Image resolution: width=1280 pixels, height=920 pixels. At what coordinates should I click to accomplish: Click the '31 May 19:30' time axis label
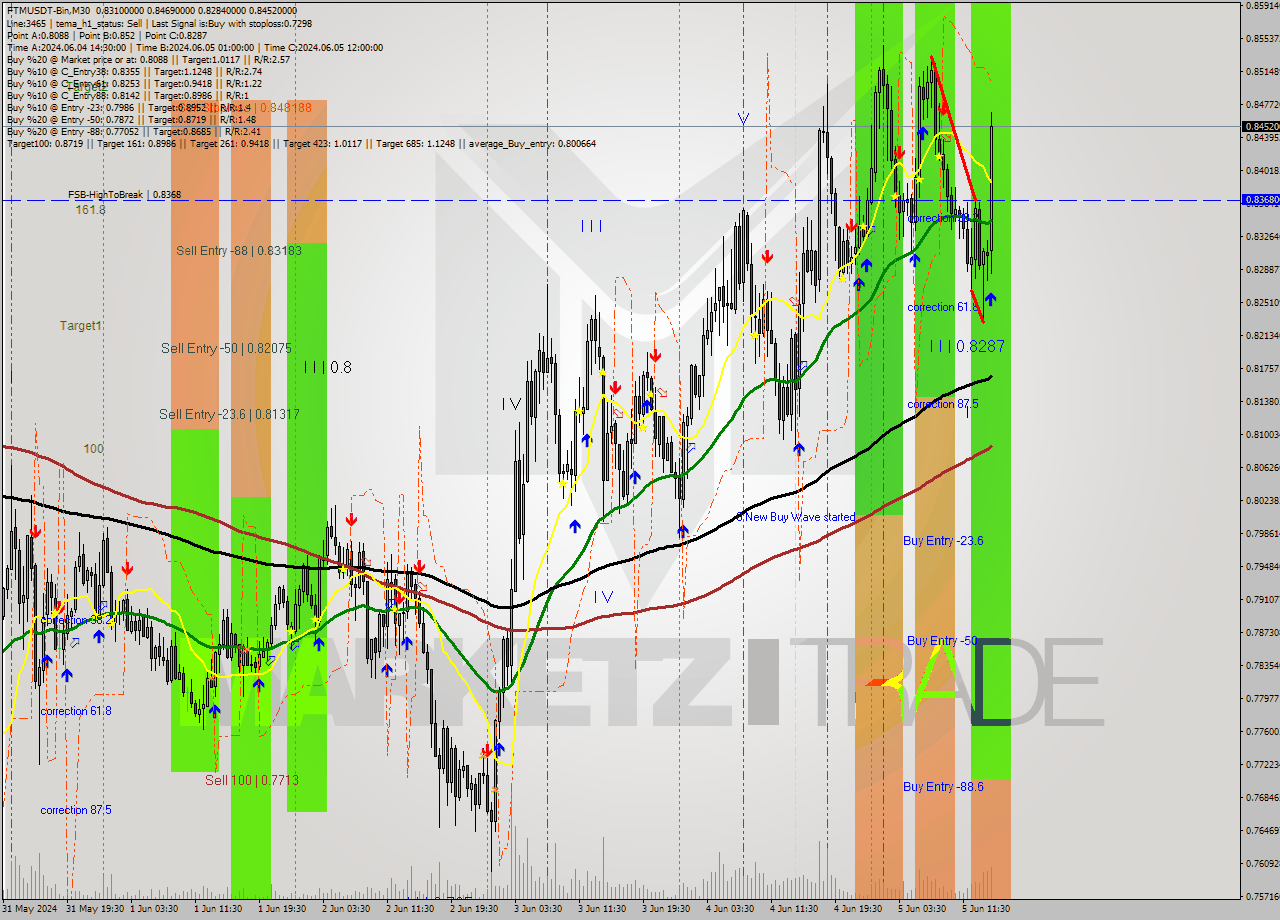pos(95,909)
